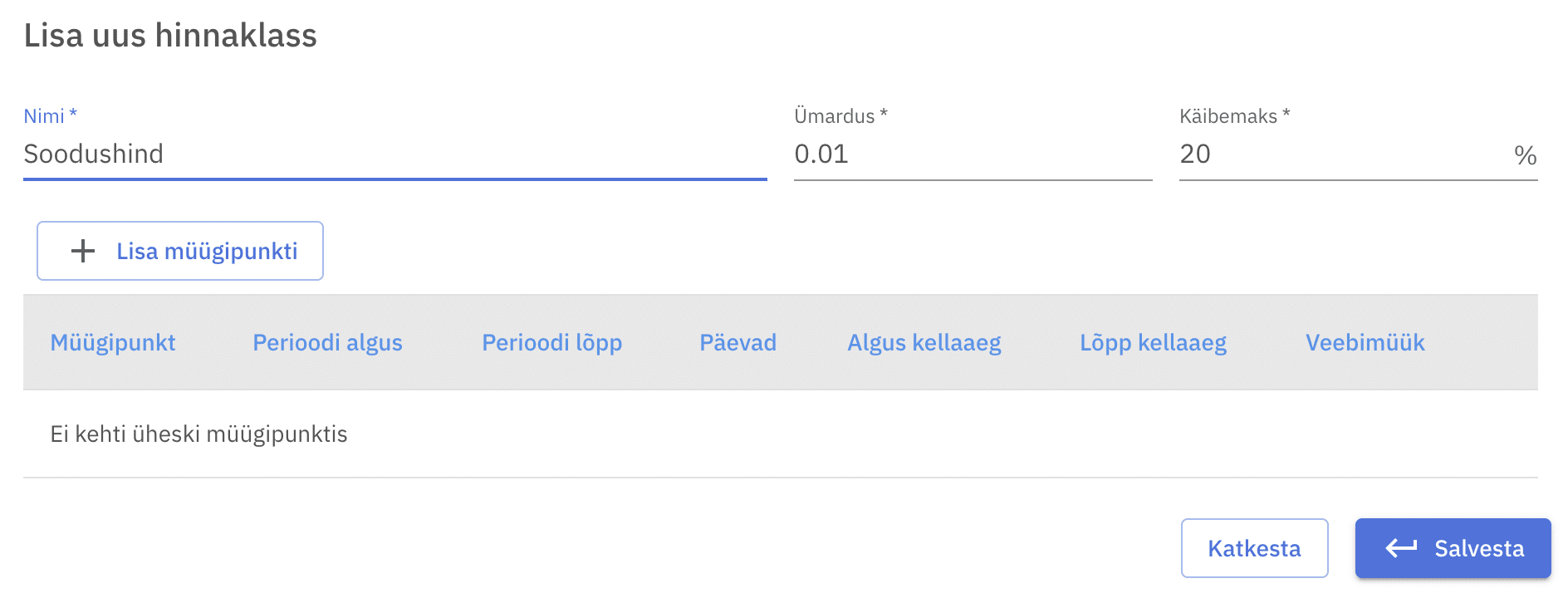
Task: Click the Algus kellaaeg column header
Action: point(924,342)
